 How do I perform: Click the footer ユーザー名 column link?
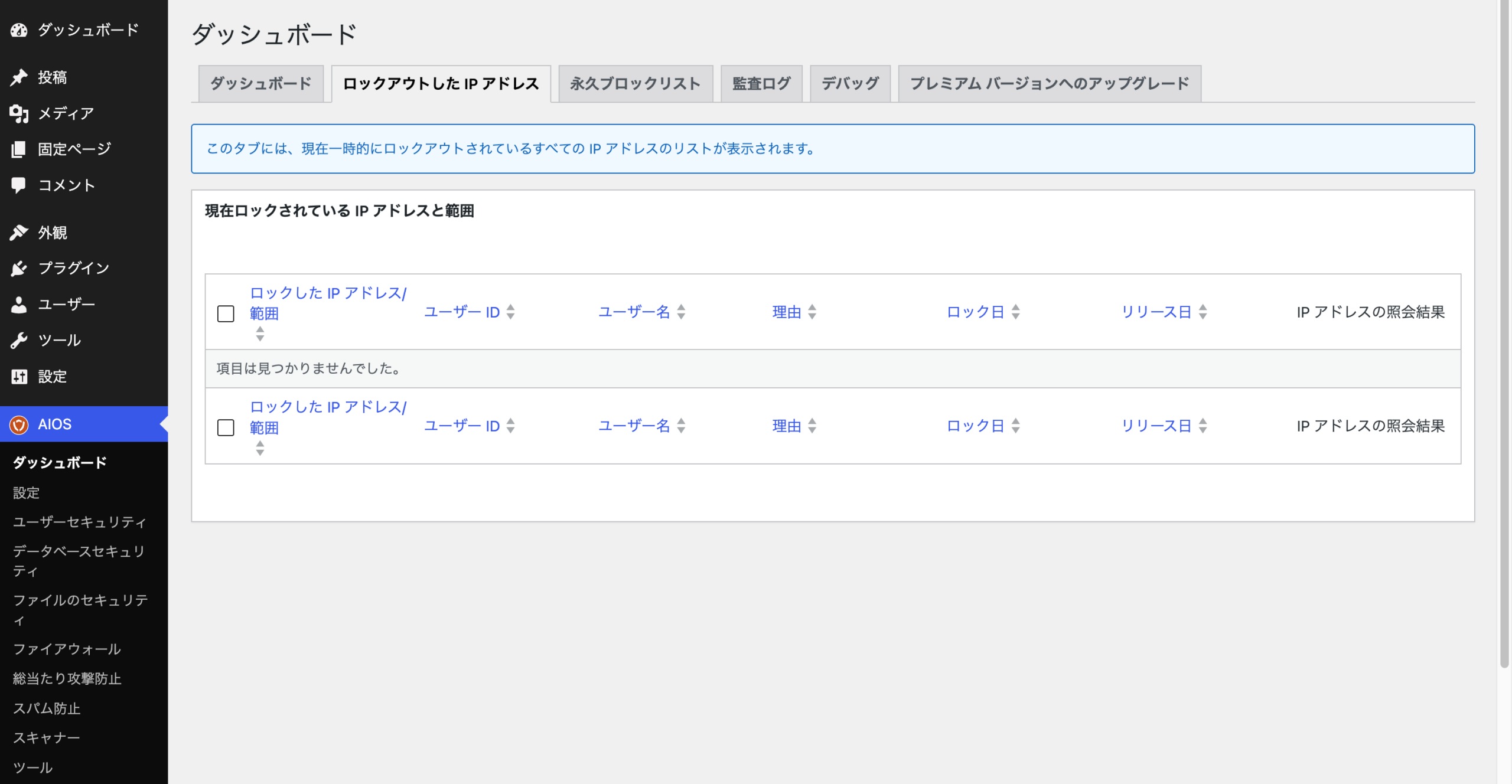[x=634, y=426]
